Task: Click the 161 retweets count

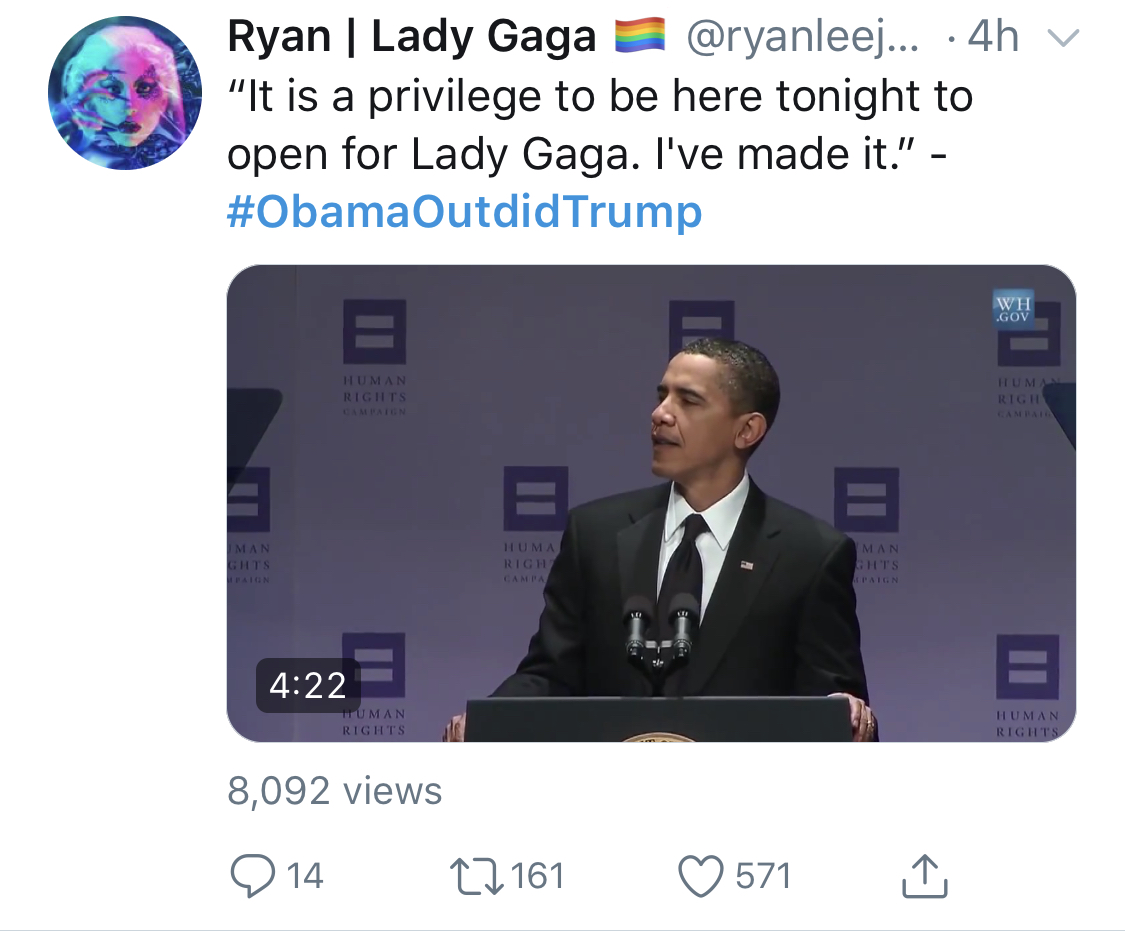Action: (x=537, y=877)
